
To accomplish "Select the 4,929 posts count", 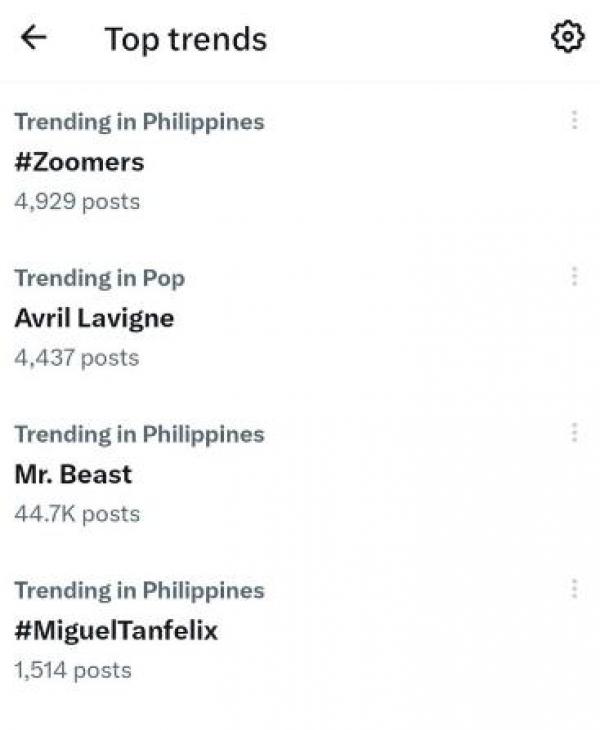I will coord(77,201).
